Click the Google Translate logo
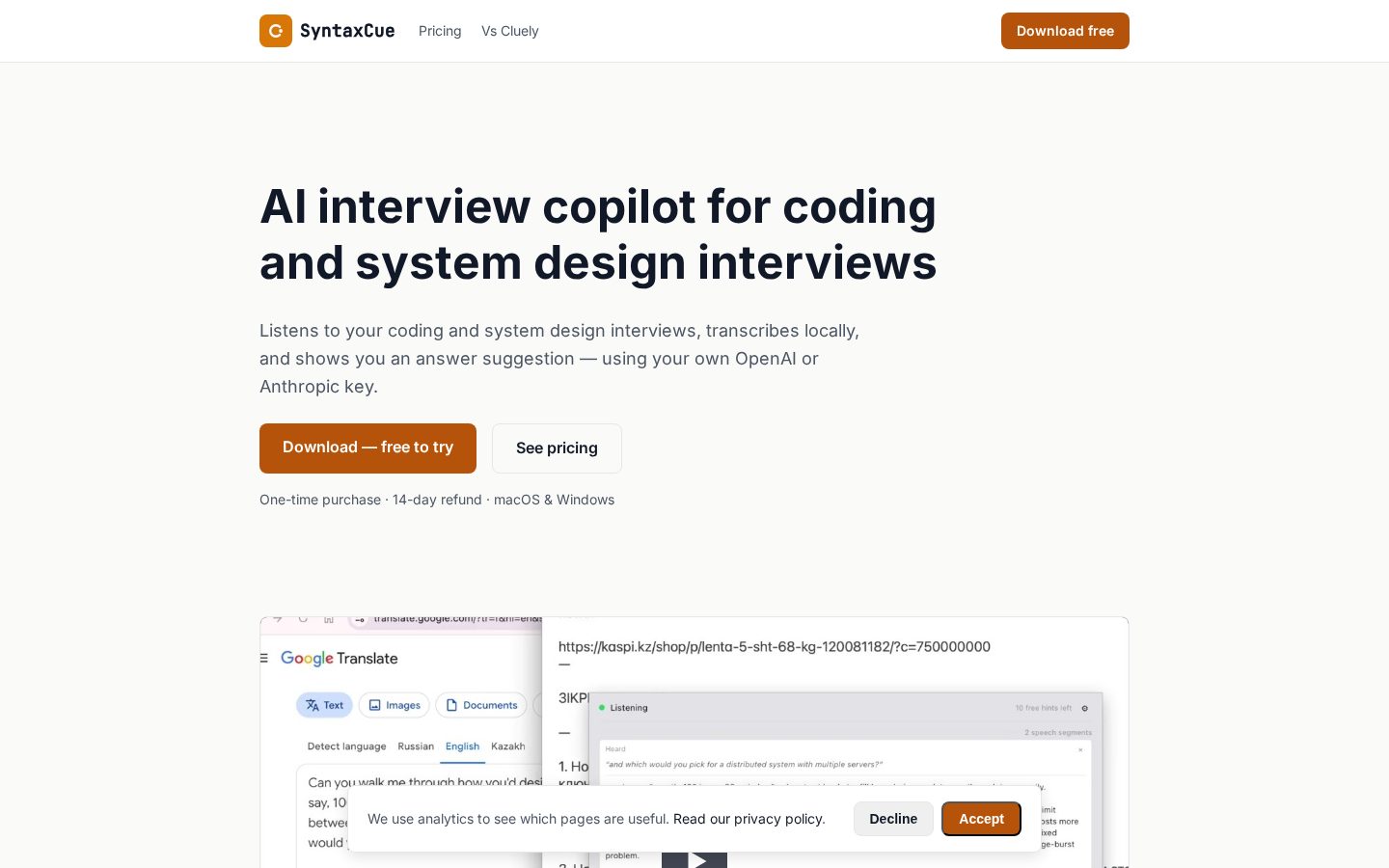This screenshot has width=1389, height=868. point(340,658)
